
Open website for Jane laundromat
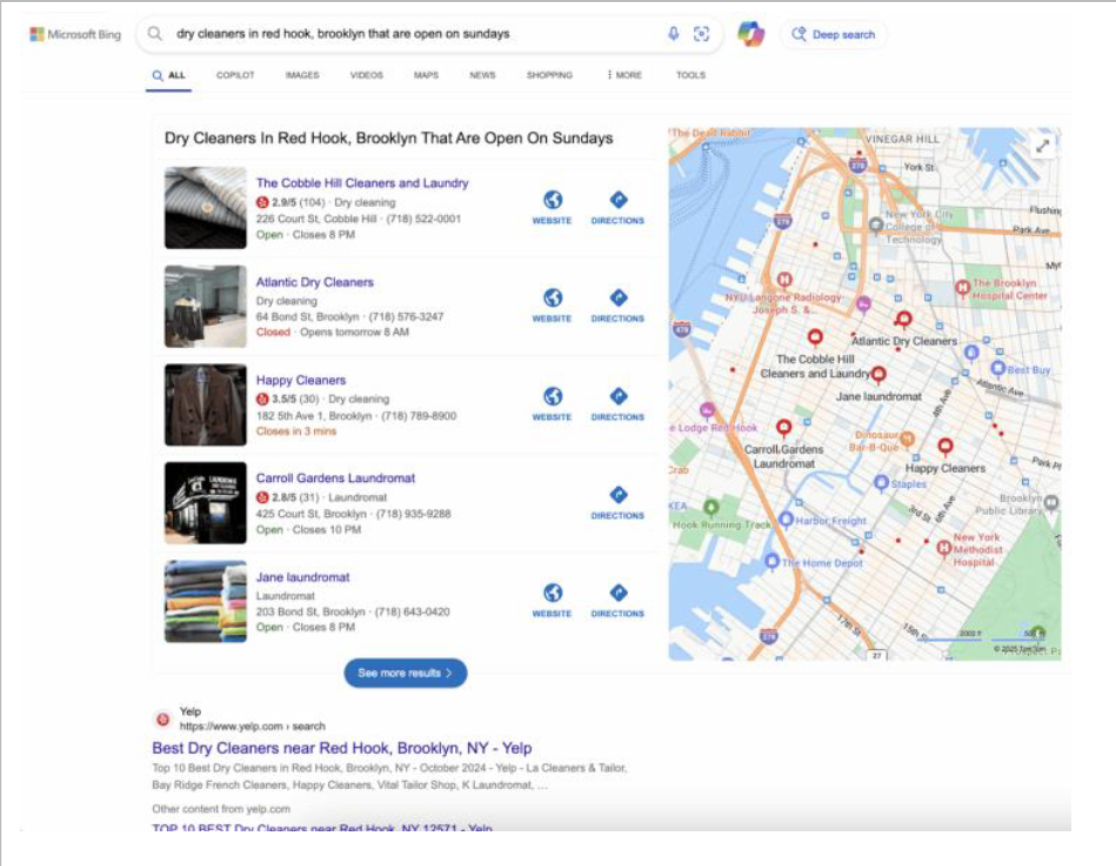(x=552, y=599)
